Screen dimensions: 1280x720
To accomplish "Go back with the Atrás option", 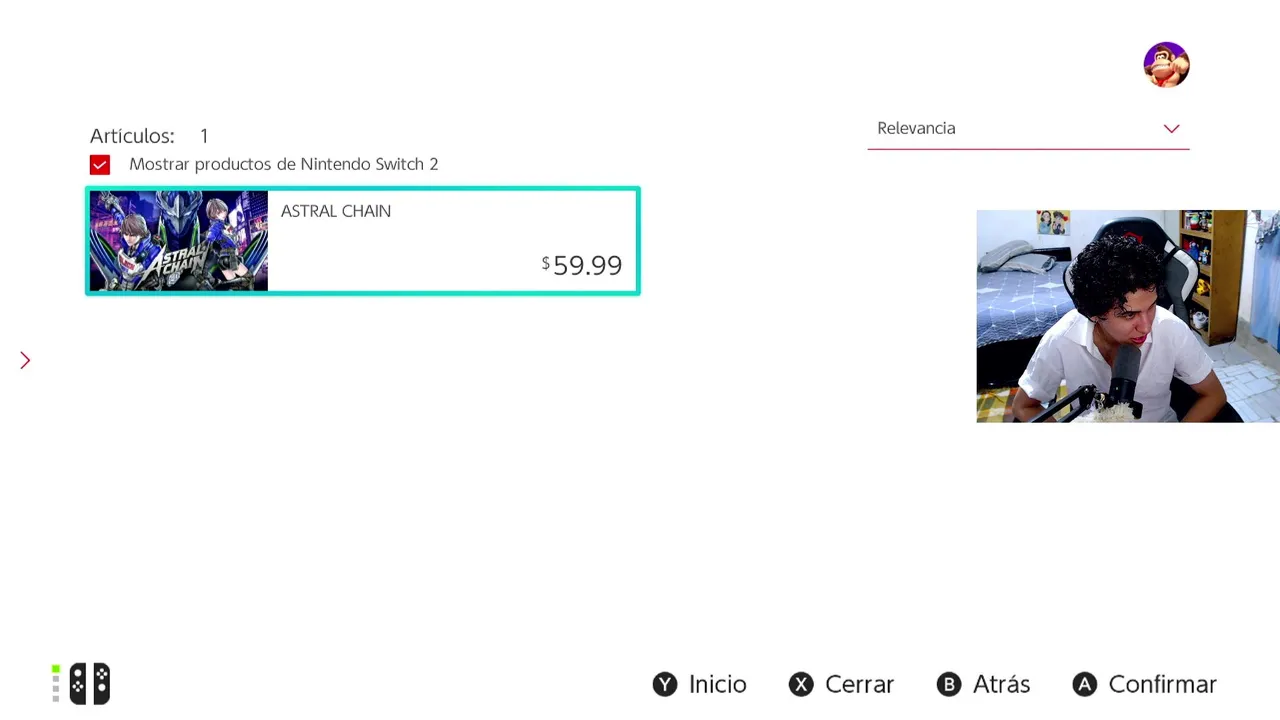I will 983,684.
